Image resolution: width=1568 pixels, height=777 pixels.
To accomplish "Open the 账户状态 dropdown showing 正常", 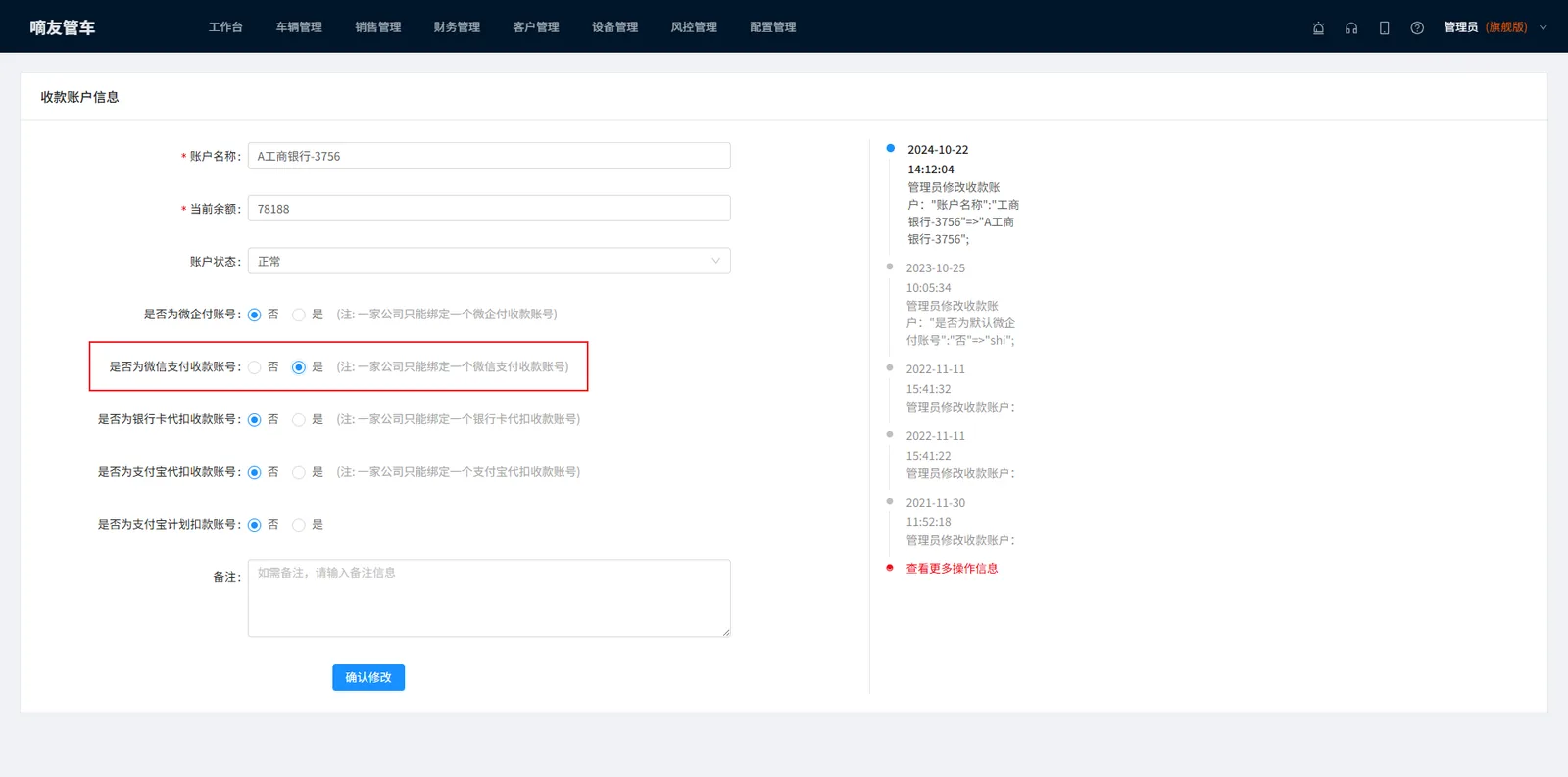I will click(489, 261).
